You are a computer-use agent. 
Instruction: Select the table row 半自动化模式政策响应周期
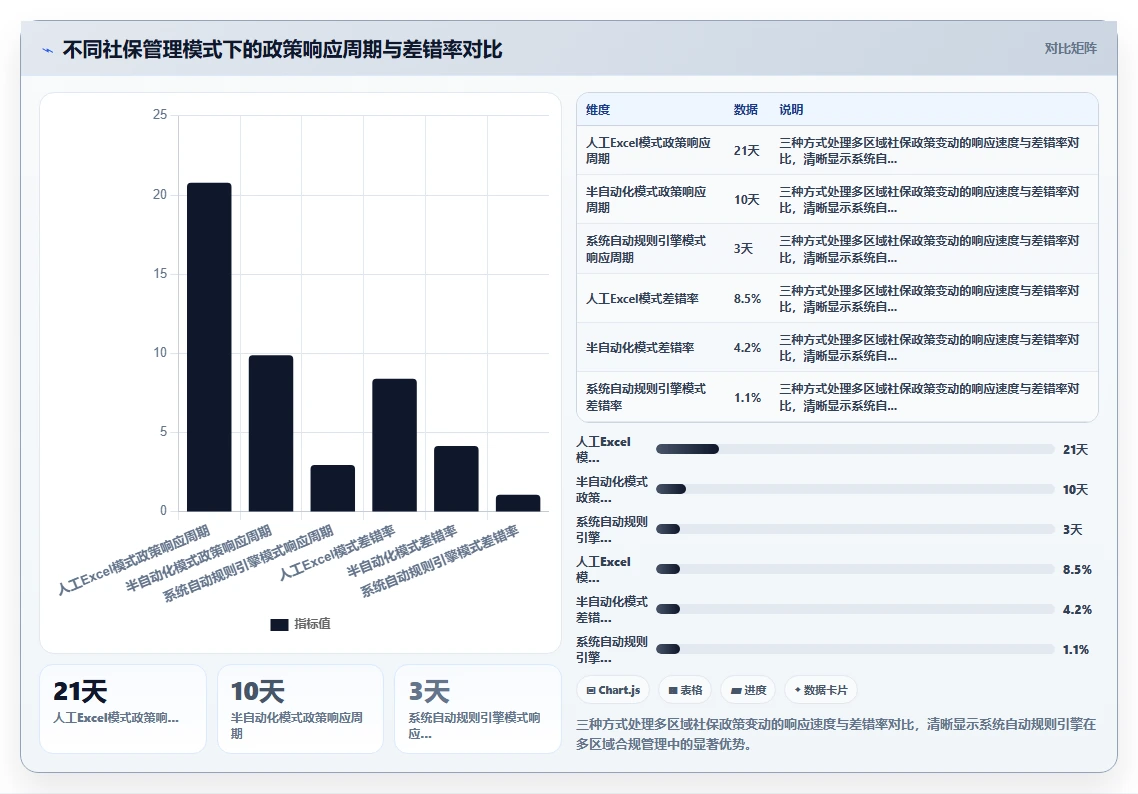coord(837,200)
